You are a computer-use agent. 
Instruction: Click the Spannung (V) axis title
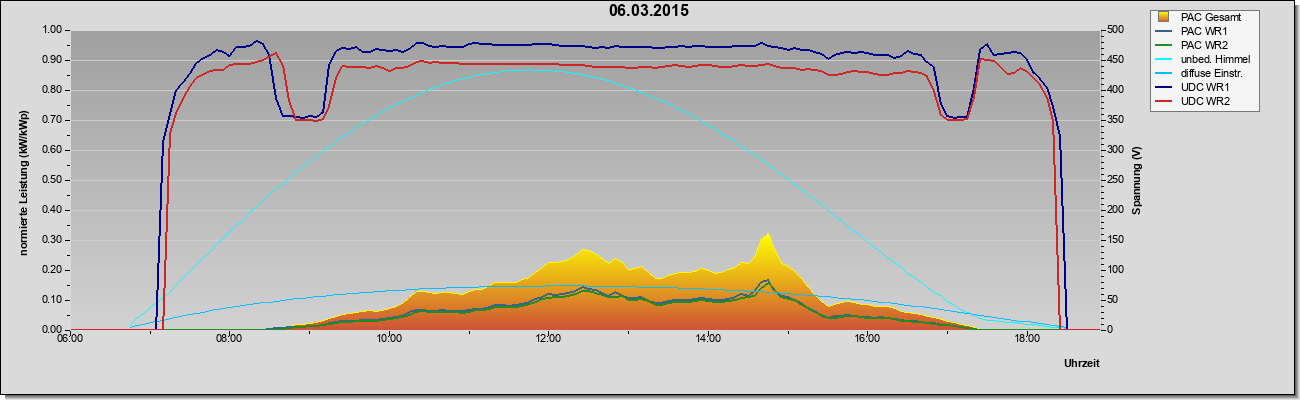coord(1137,180)
